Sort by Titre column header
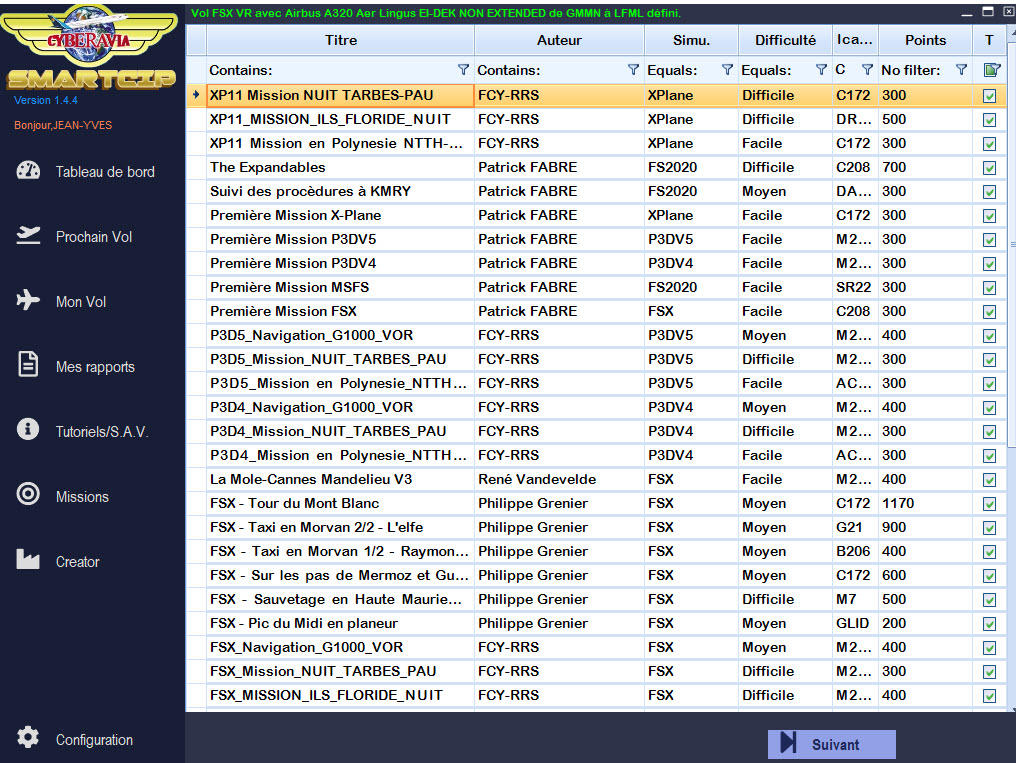Viewport: 1016px width, 763px height. (341, 40)
